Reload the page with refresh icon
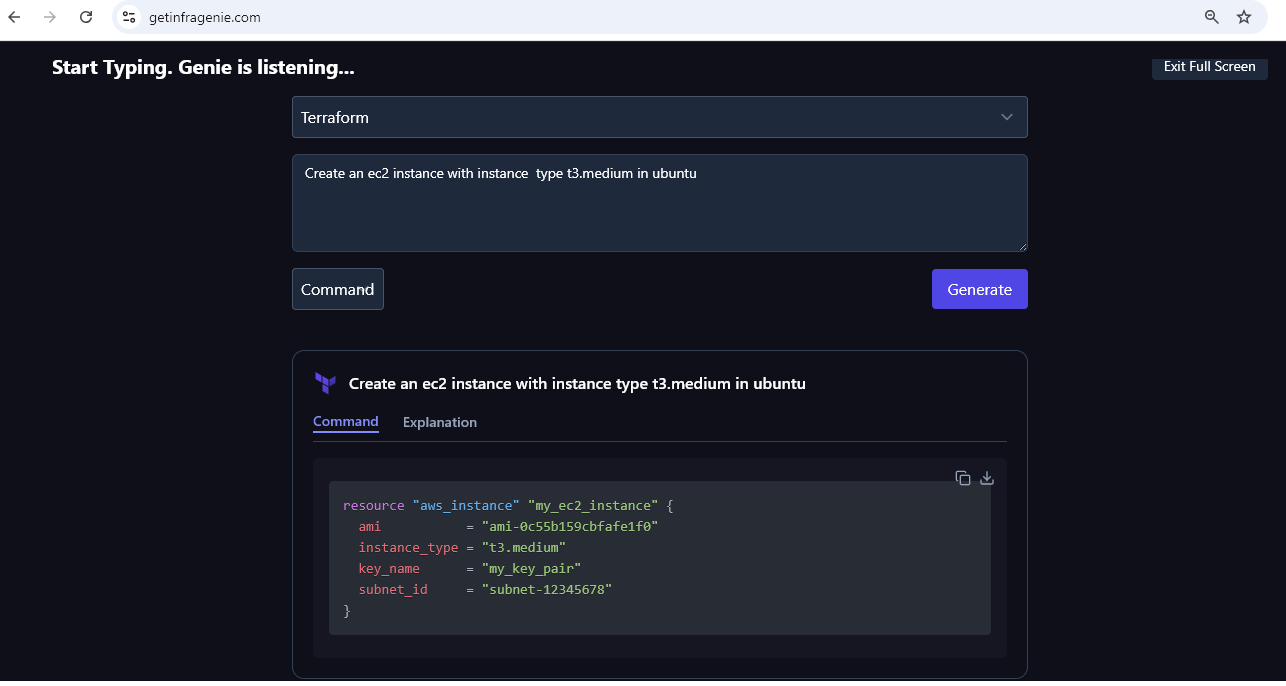Image resolution: width=1286 pixels, height=686 pixels. coord(86,17)
